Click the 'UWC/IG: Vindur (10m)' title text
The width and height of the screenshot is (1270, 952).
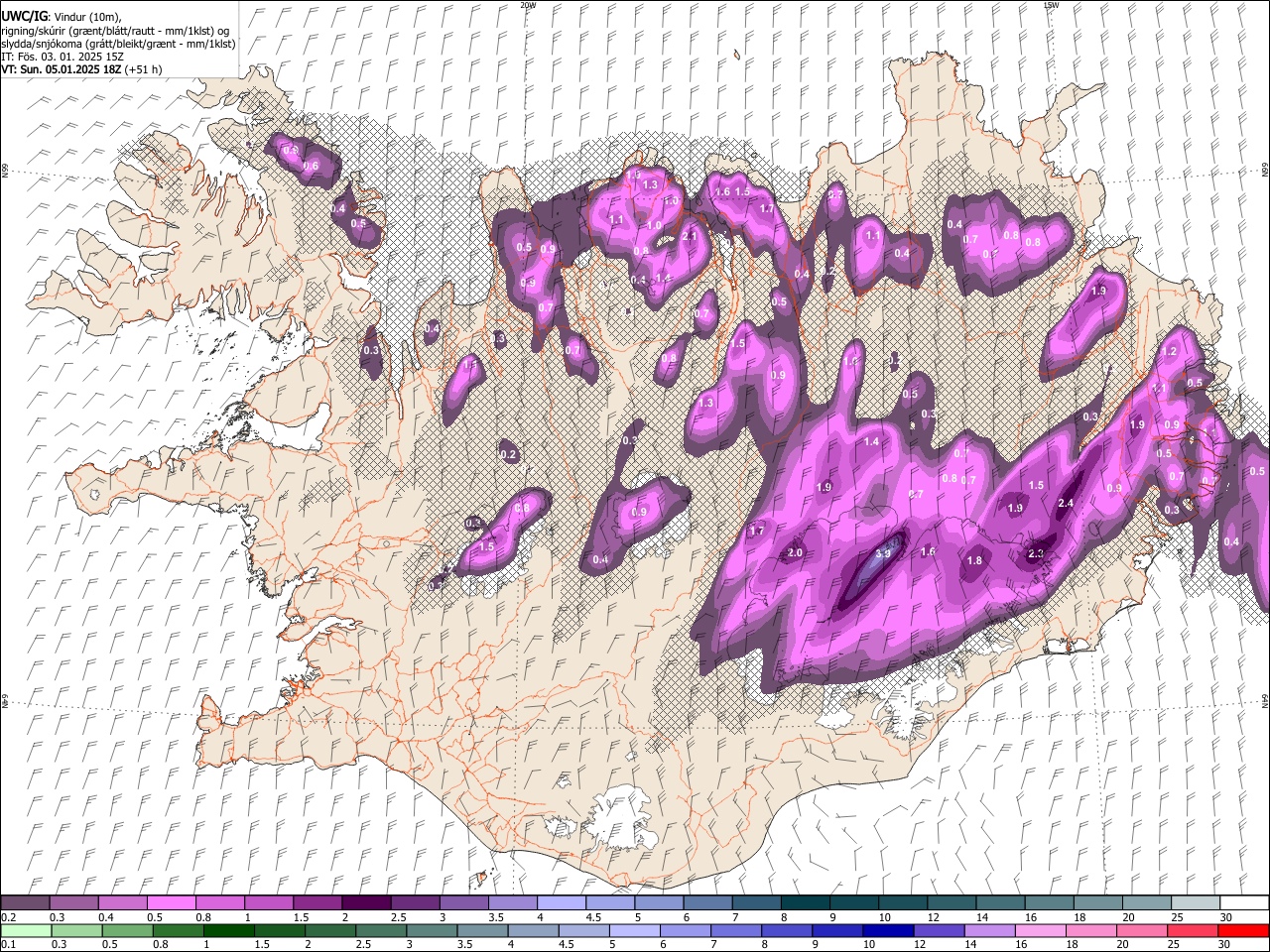[x=62, y=17]
